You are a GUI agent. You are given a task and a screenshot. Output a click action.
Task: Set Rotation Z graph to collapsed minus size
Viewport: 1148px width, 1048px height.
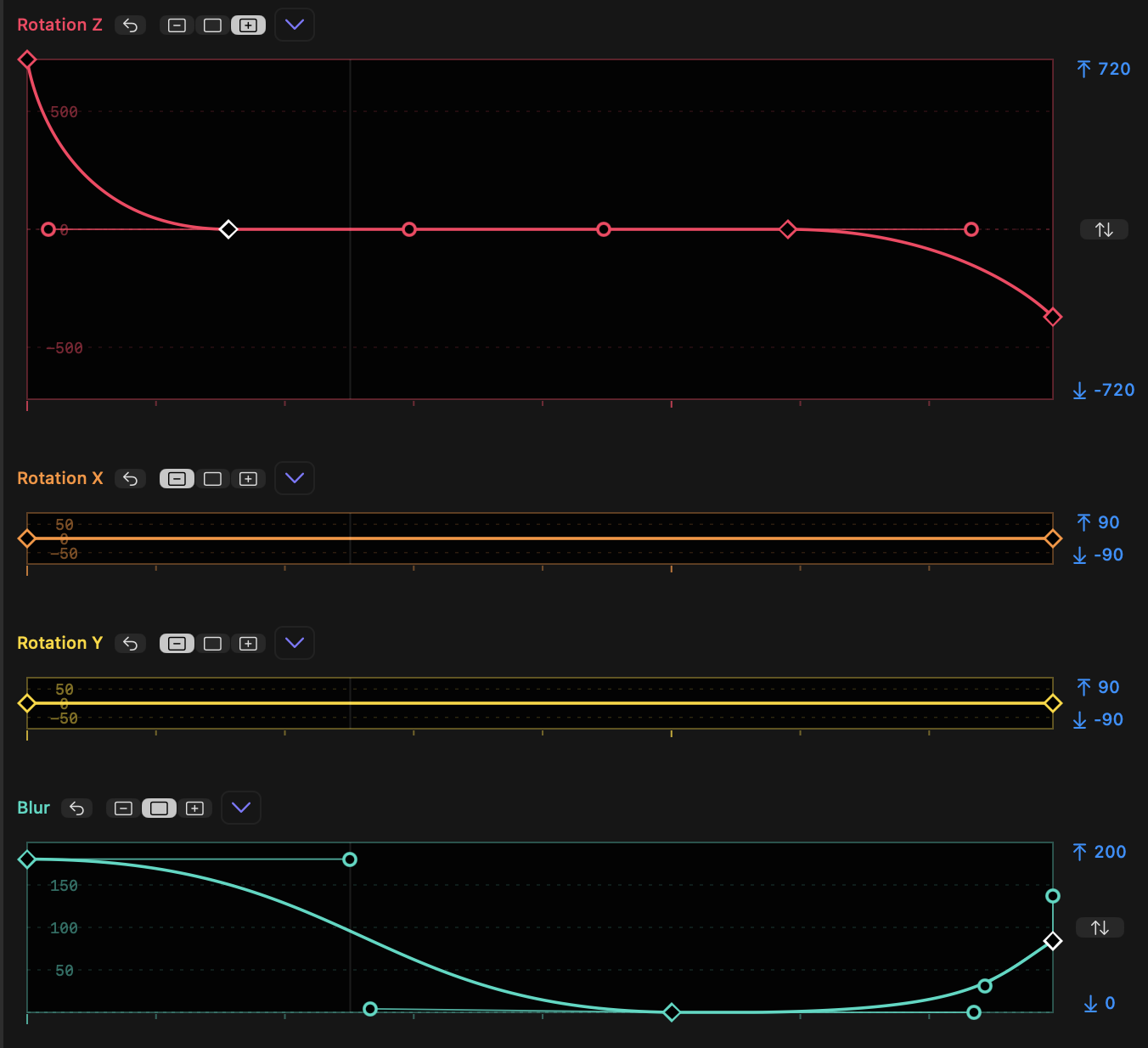click(x=177, y=25)
